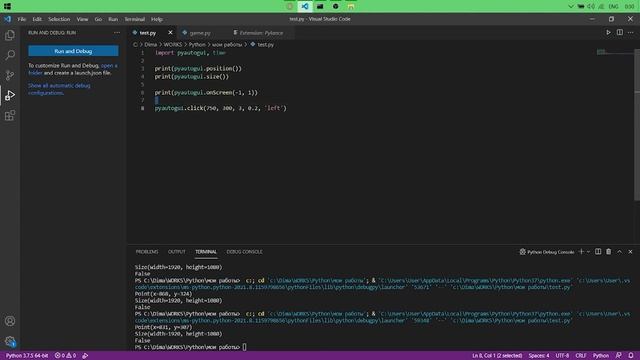
Task: Open the Selection menu
Action: click(x=59, y=19)
